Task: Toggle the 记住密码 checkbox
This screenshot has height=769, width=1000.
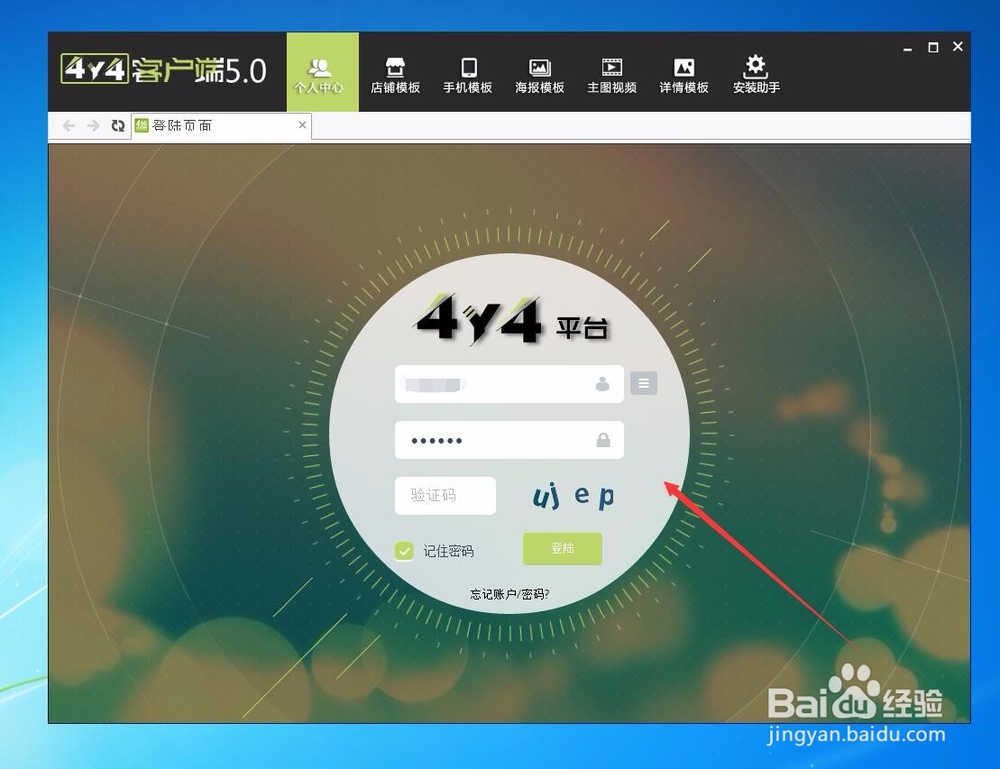Action: point(404,550)
